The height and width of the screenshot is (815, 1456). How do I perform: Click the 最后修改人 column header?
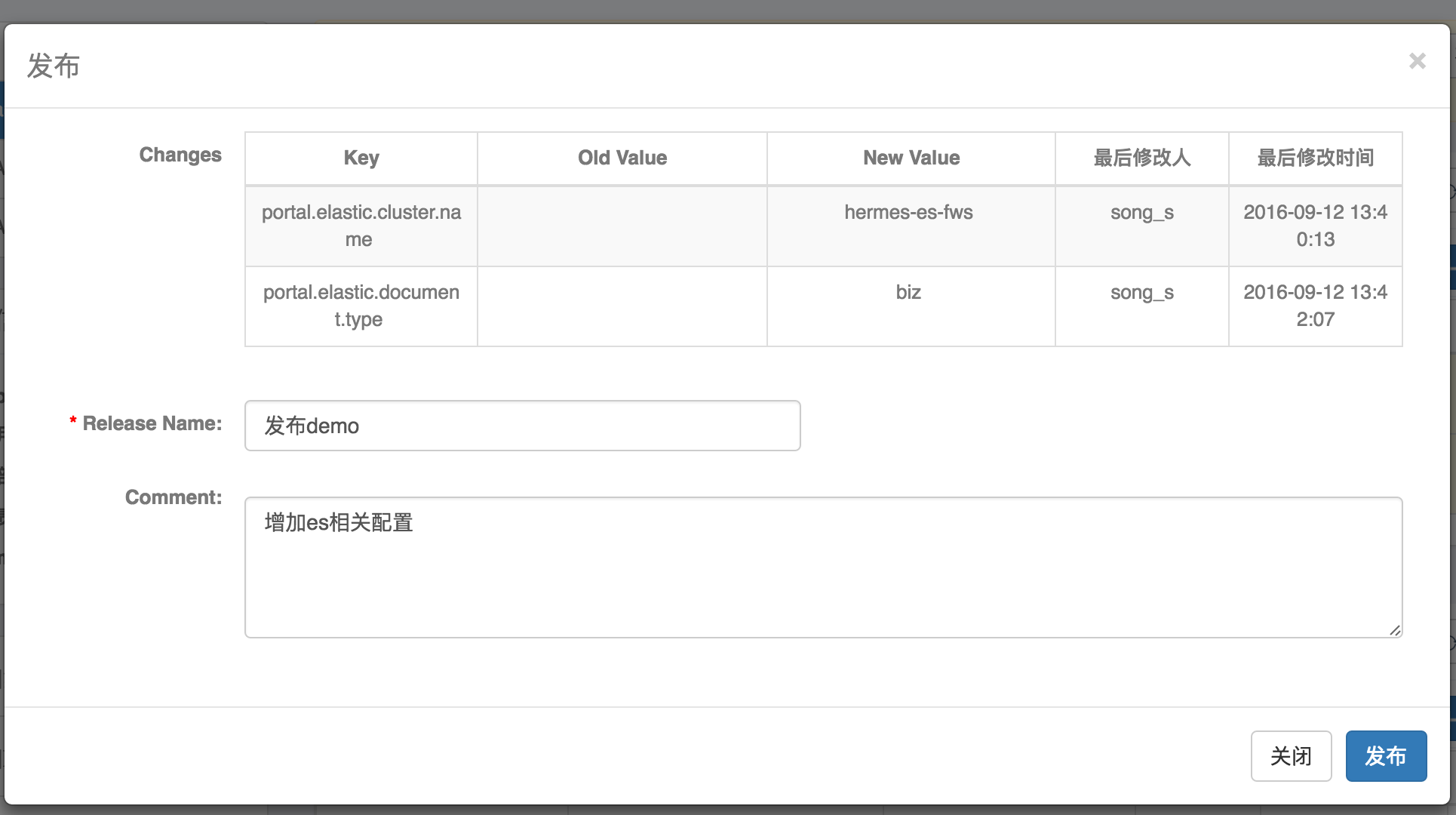(x=1141, y=158)
